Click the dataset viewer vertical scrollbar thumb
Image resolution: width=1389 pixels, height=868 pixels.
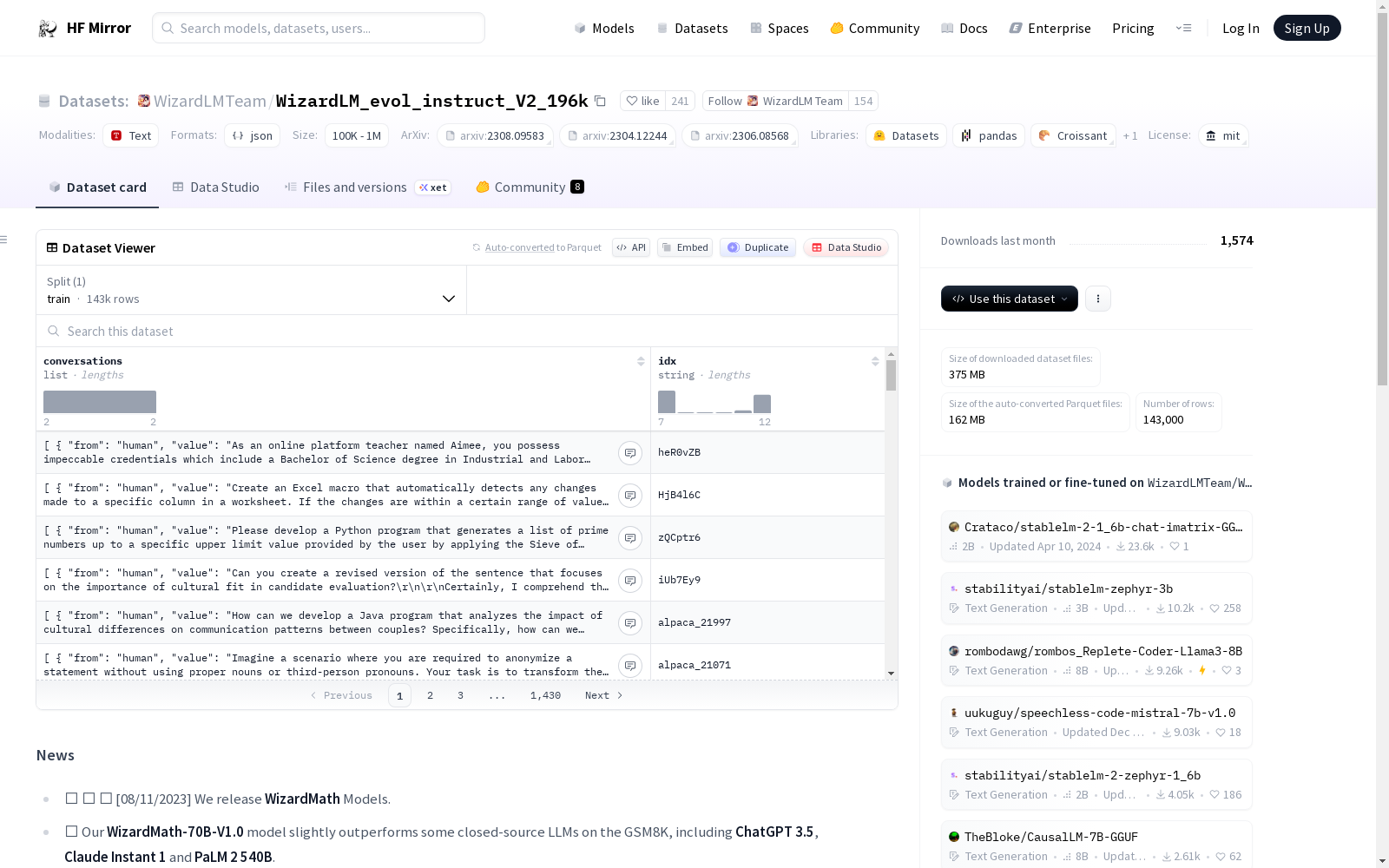(891, 376)
